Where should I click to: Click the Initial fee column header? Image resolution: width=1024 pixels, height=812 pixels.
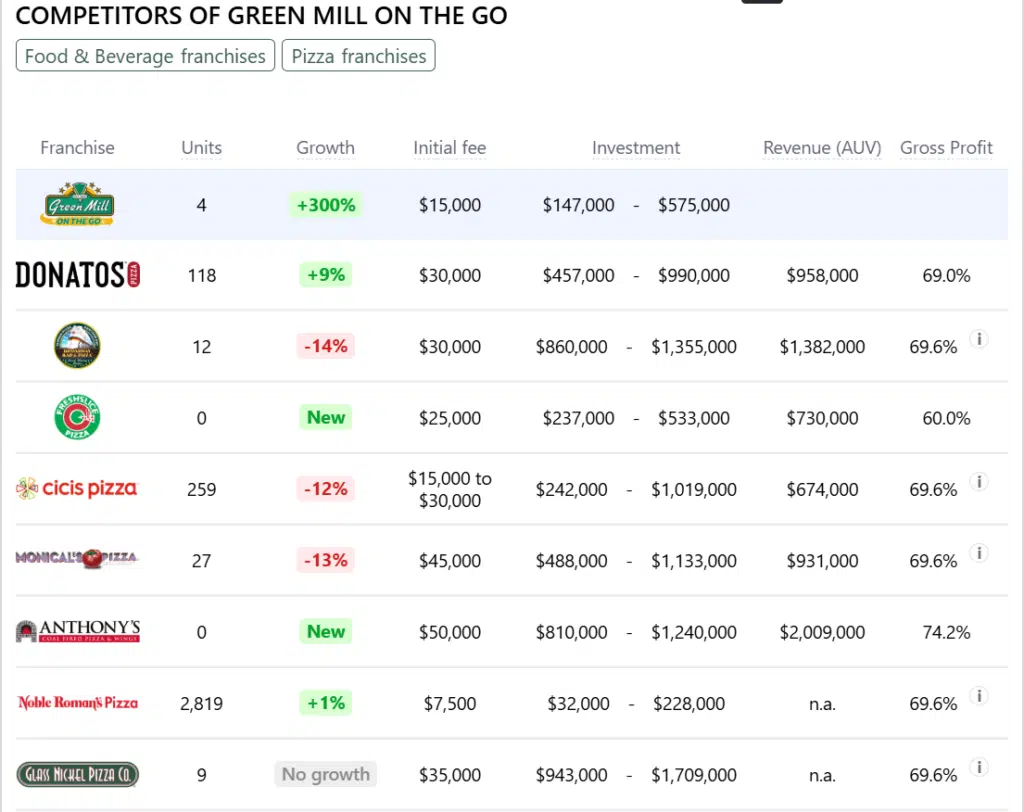click(449, 148)
